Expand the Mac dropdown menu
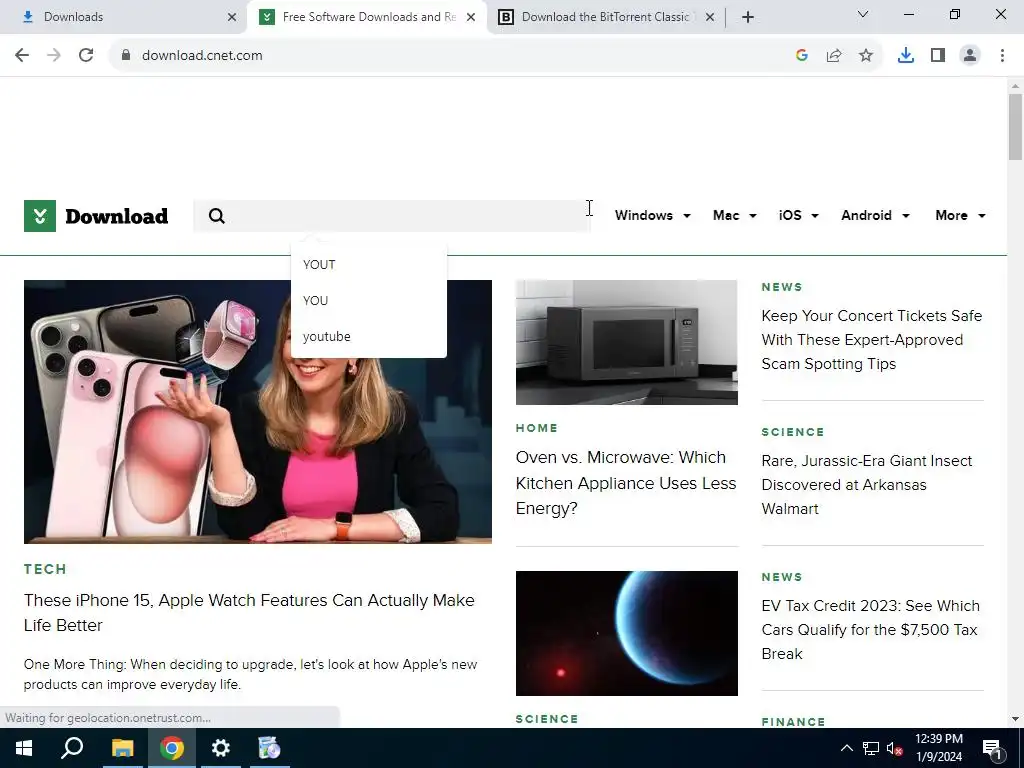The width and height of the screenshot is (1024, 768). 735,216
